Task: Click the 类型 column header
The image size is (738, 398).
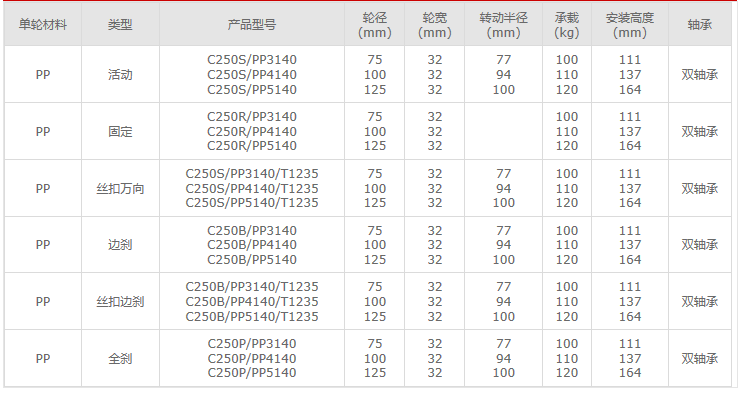Action: coord(120,24)
